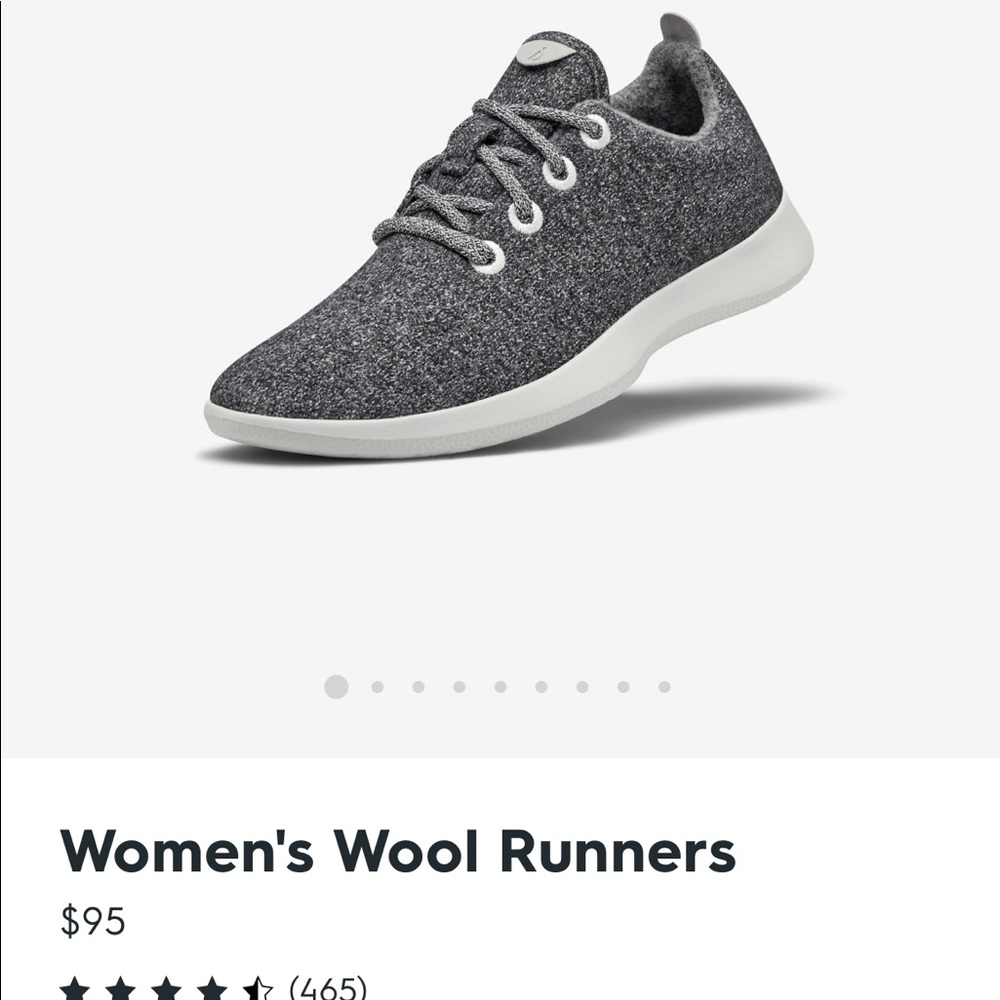The image size is (1000, 1000).
Task: Select the first active carousel dot
Action: click(x=337, y=687)
